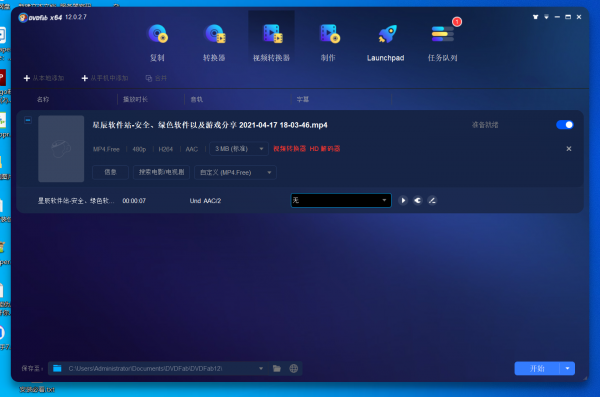Viewport: 600px width, 397px height.
Task: Maximize the DVDFab window
Action: point(568,17)
